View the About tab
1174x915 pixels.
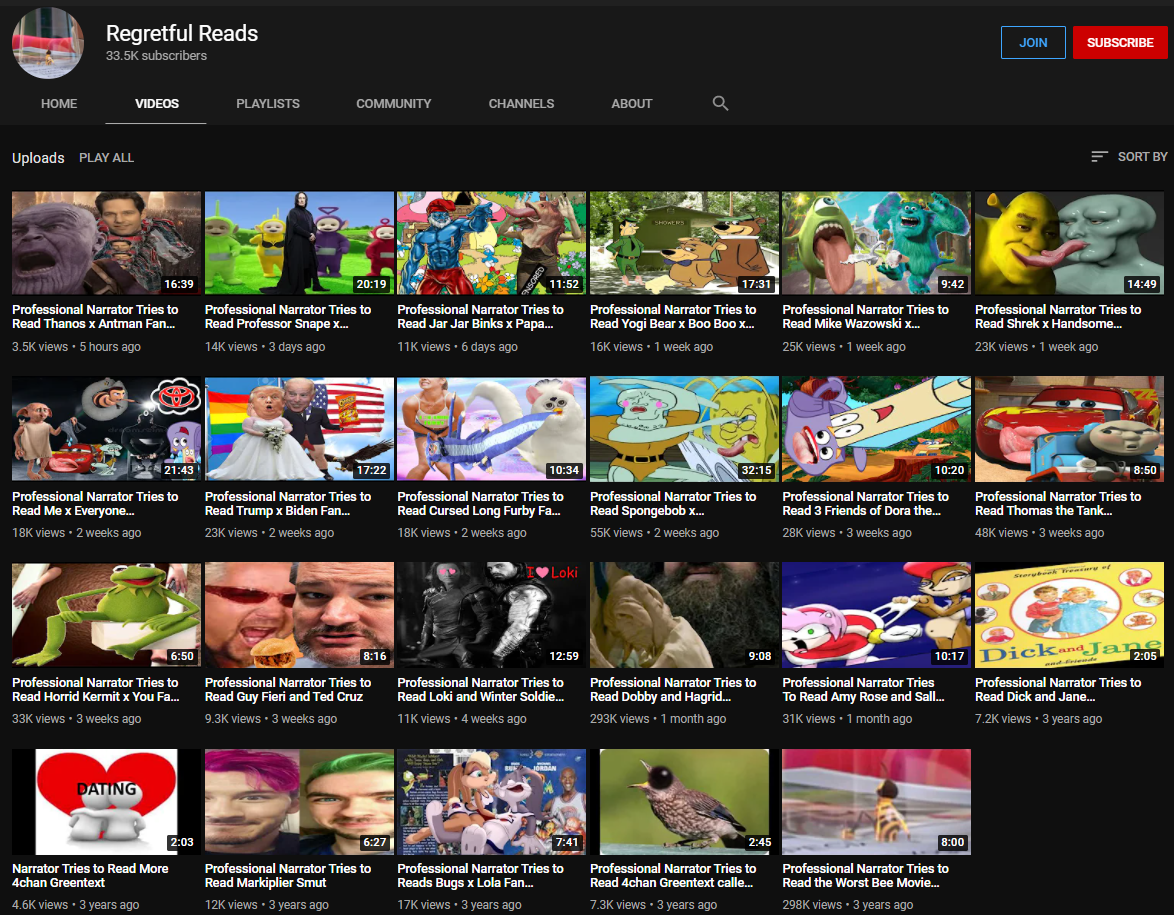click(631, 103)
